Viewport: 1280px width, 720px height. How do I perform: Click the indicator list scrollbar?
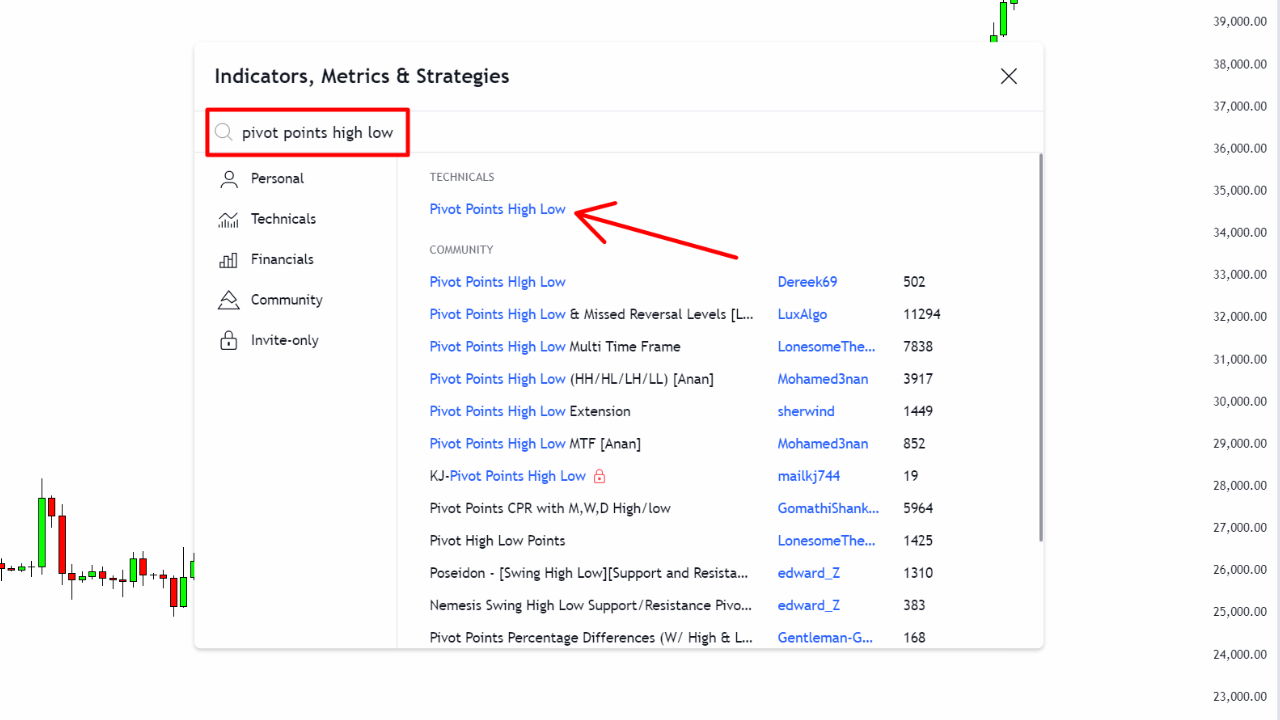pos(1038,300)
